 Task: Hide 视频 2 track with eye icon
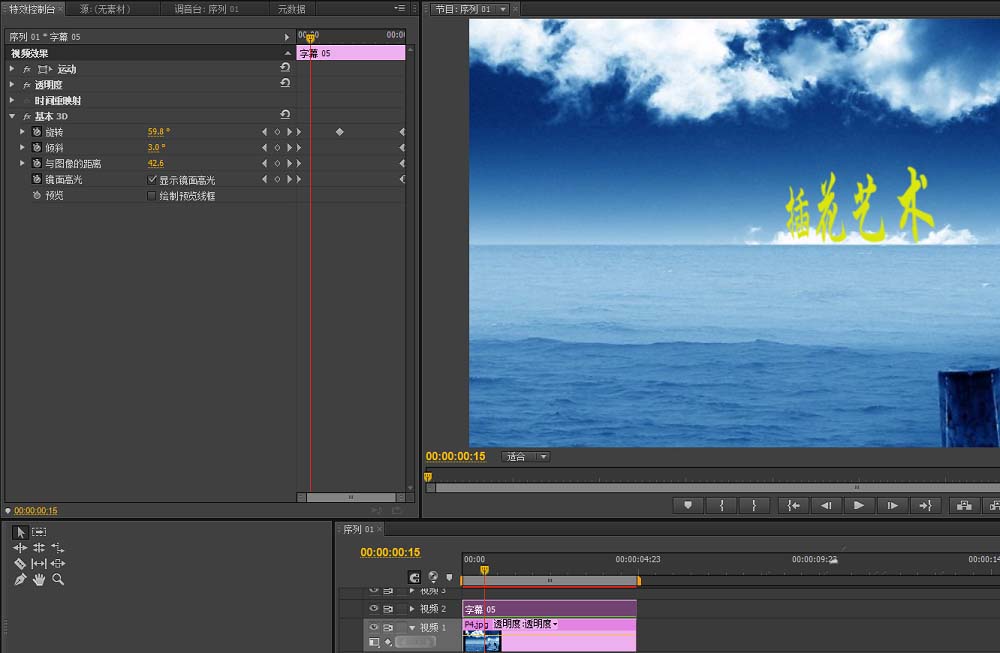[374, 608]
